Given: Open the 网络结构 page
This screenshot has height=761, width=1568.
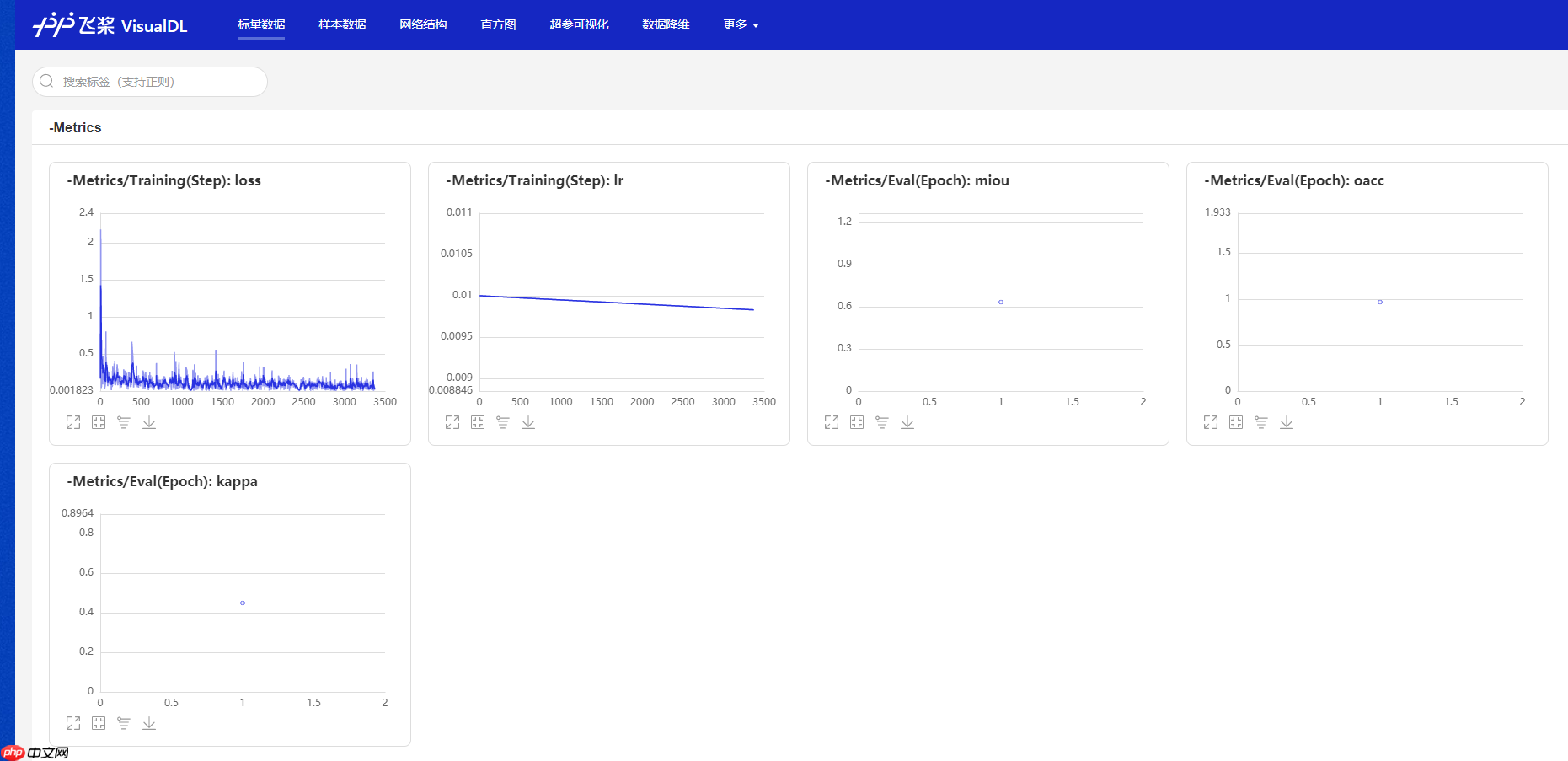Looking at the screenshot, I should pos(423,24).
